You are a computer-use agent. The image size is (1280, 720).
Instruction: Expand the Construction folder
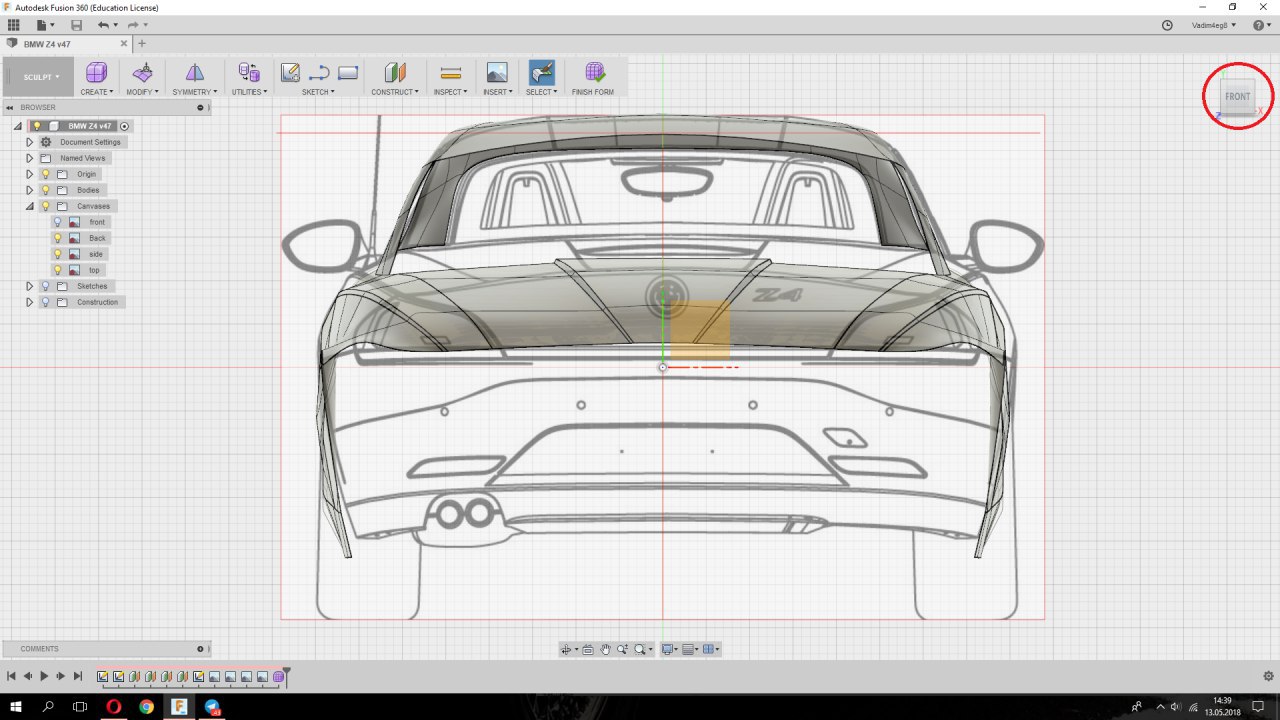click(x=30, y=302)
